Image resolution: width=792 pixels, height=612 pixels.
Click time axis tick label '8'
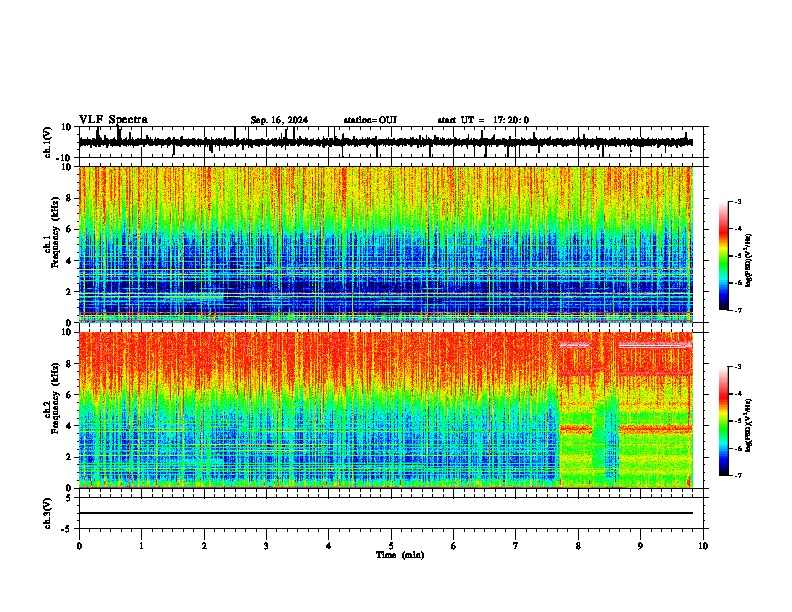point(578,546)
